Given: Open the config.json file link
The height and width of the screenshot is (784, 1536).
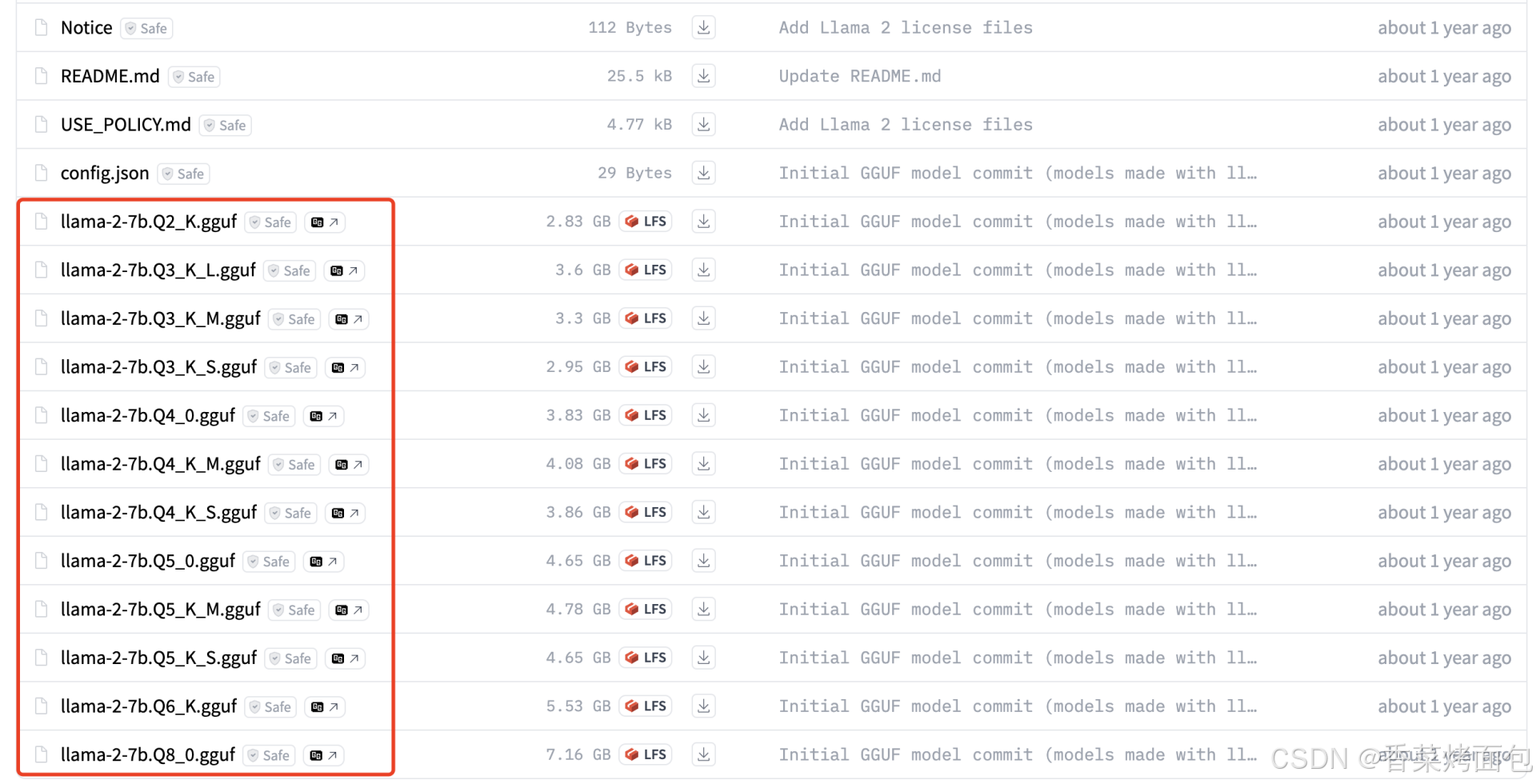Looking at the screenshot, I should click(x=105, y=174).
